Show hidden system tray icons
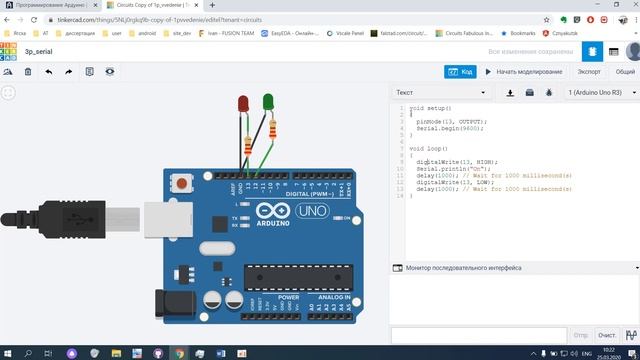This screenshot has width=640, height=360. (x=533, y=353)
